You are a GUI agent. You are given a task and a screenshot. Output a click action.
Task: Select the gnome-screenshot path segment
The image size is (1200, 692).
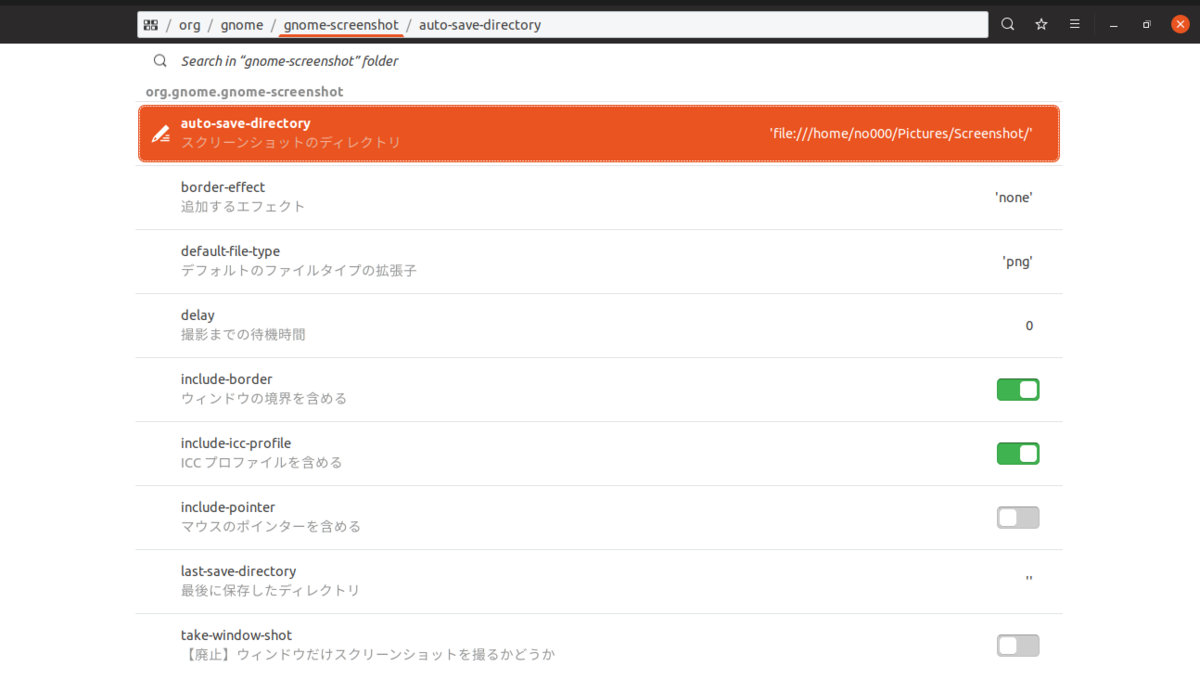point(341,25)
